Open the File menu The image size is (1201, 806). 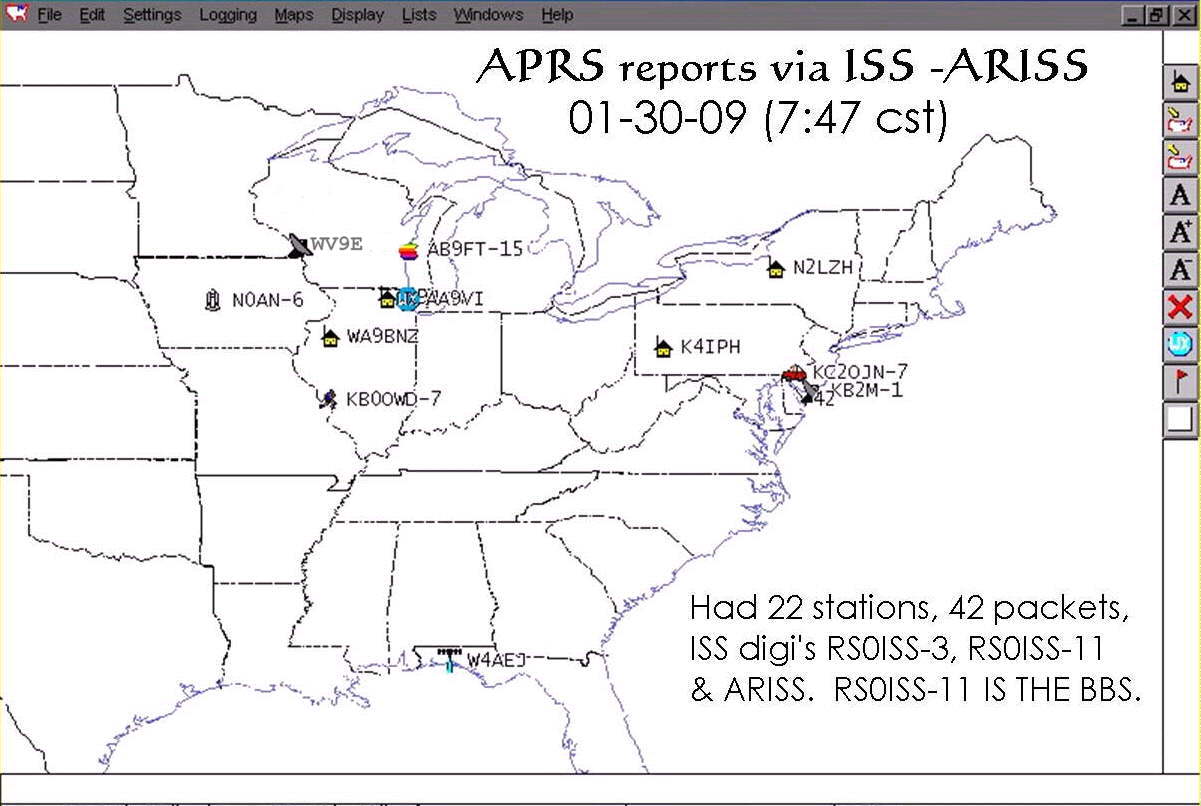coord(50,15)
